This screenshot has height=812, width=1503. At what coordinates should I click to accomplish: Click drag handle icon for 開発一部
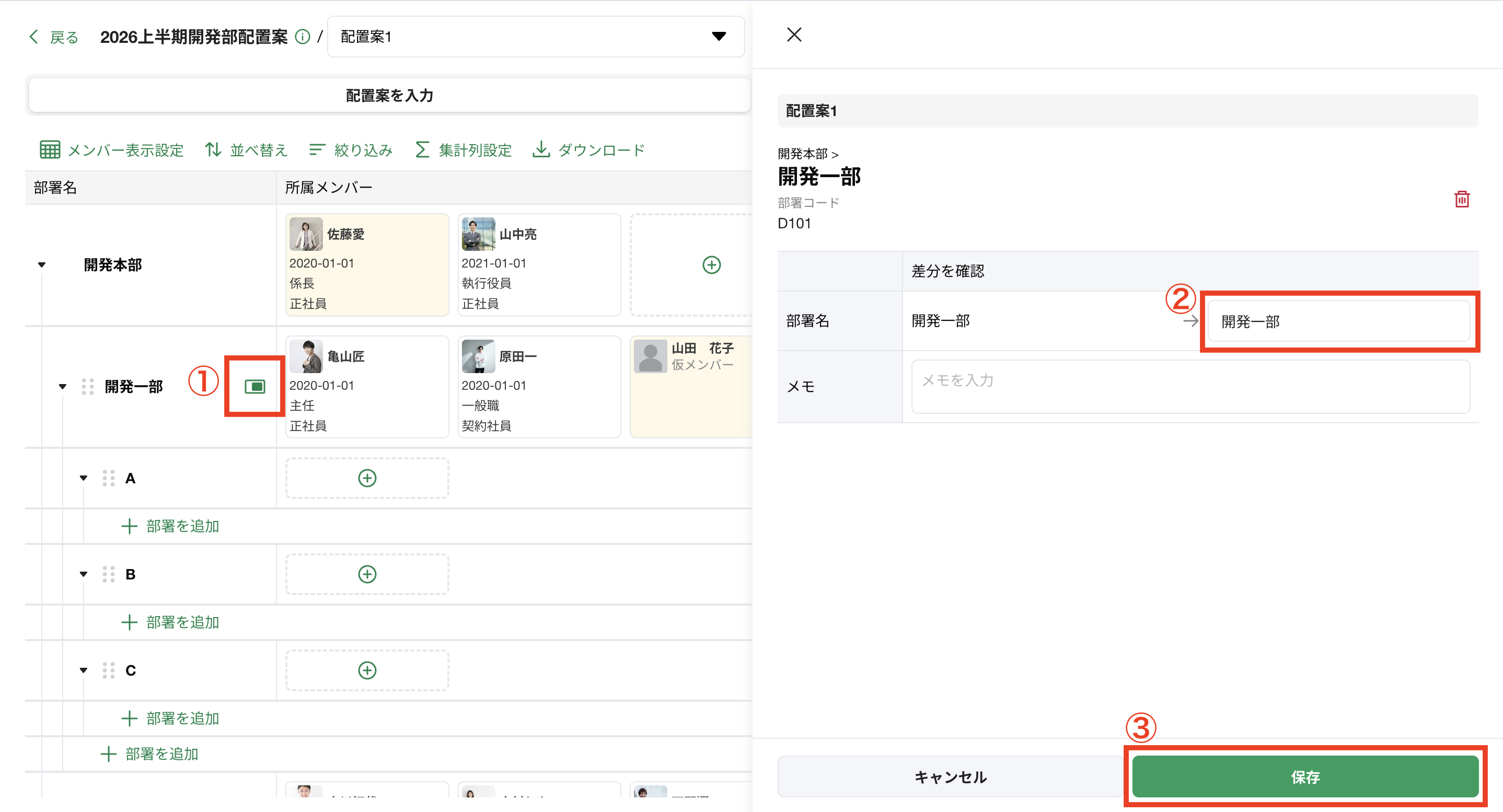coord(87,386)
